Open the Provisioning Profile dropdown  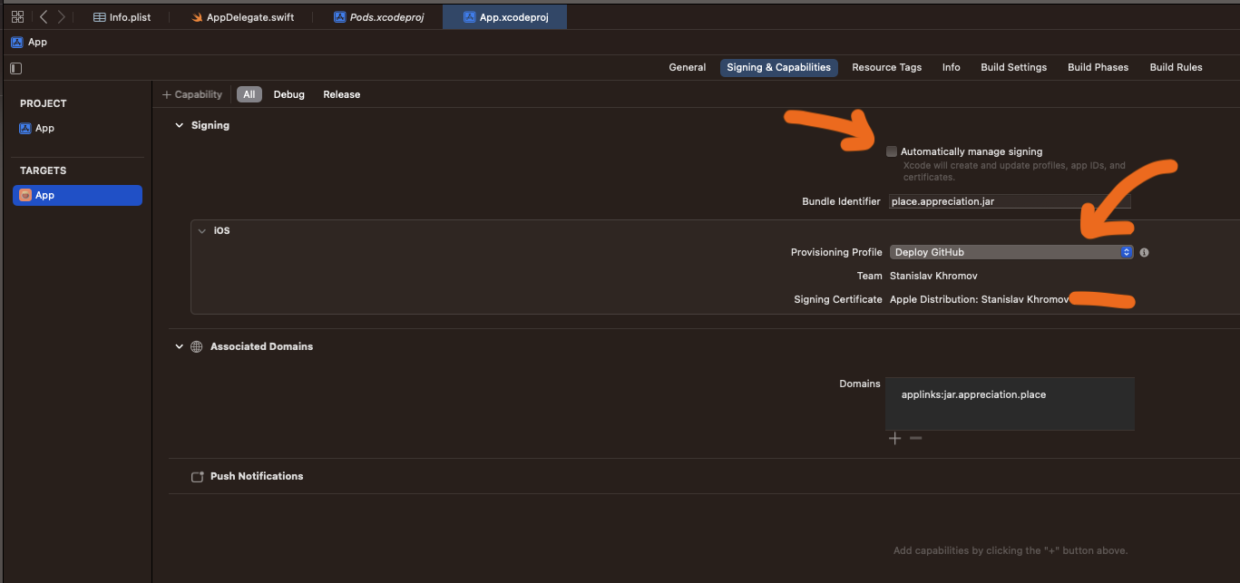(1011, 253)
